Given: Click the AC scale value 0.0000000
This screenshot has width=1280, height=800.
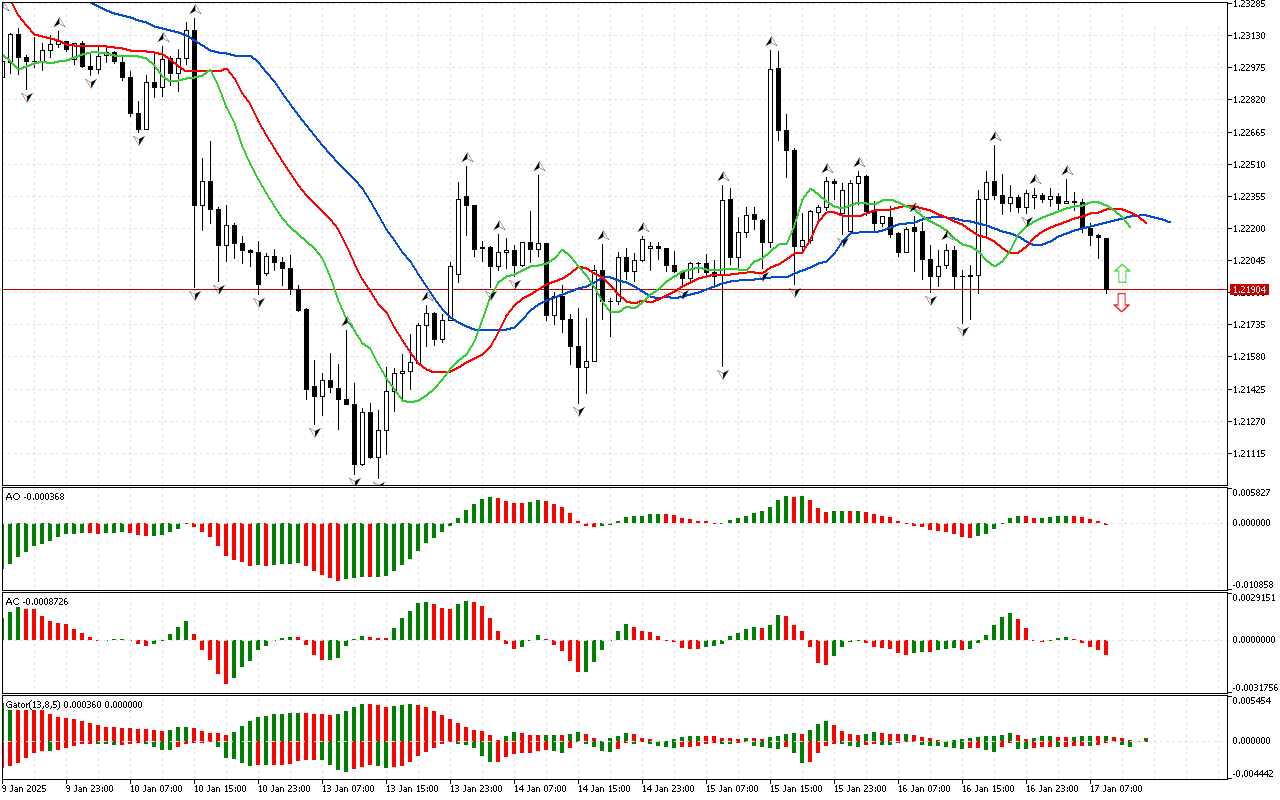Looking at the screenshot, I should 1252,640.
